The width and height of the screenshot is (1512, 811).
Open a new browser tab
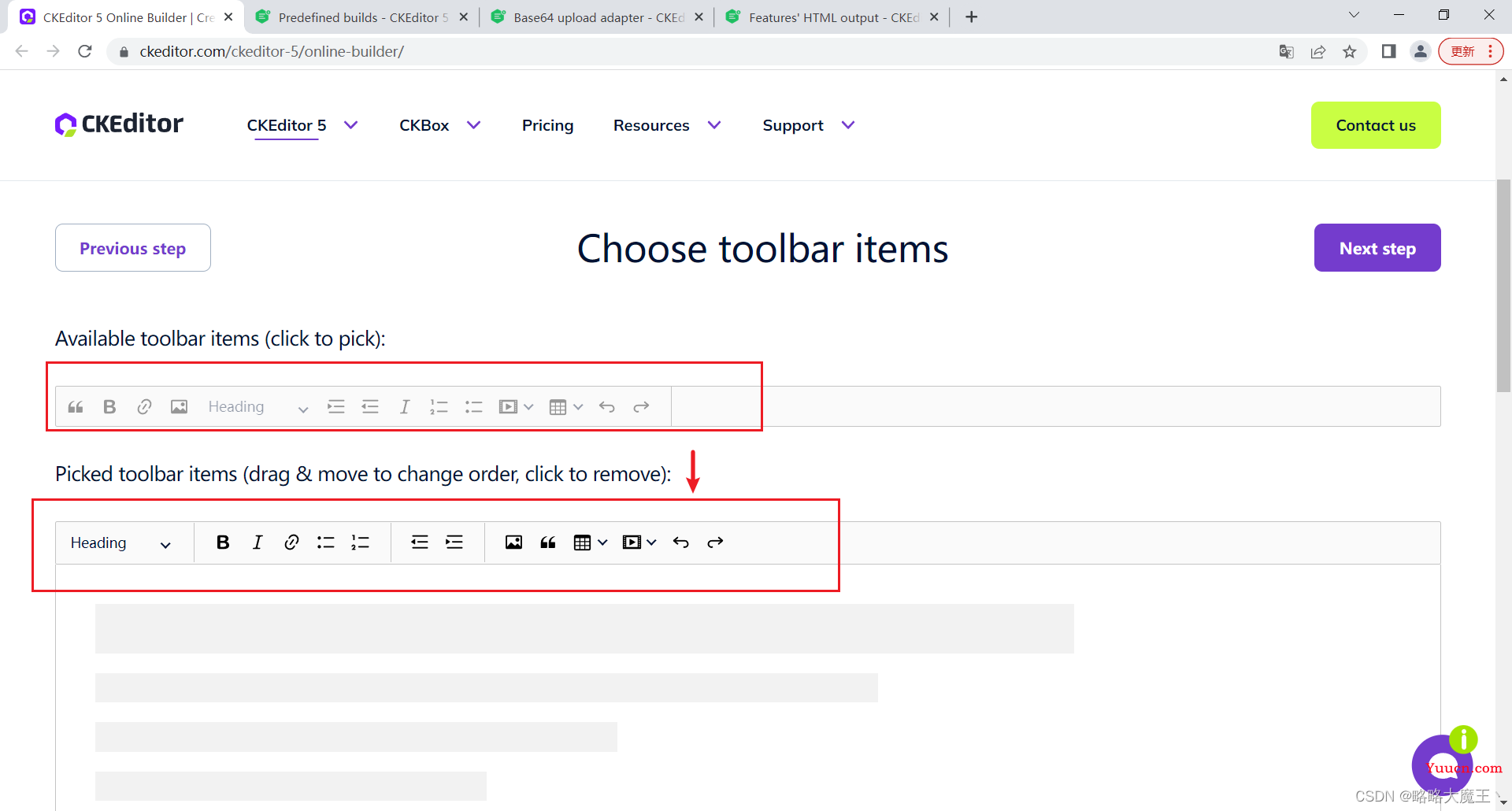coord(972,17)
